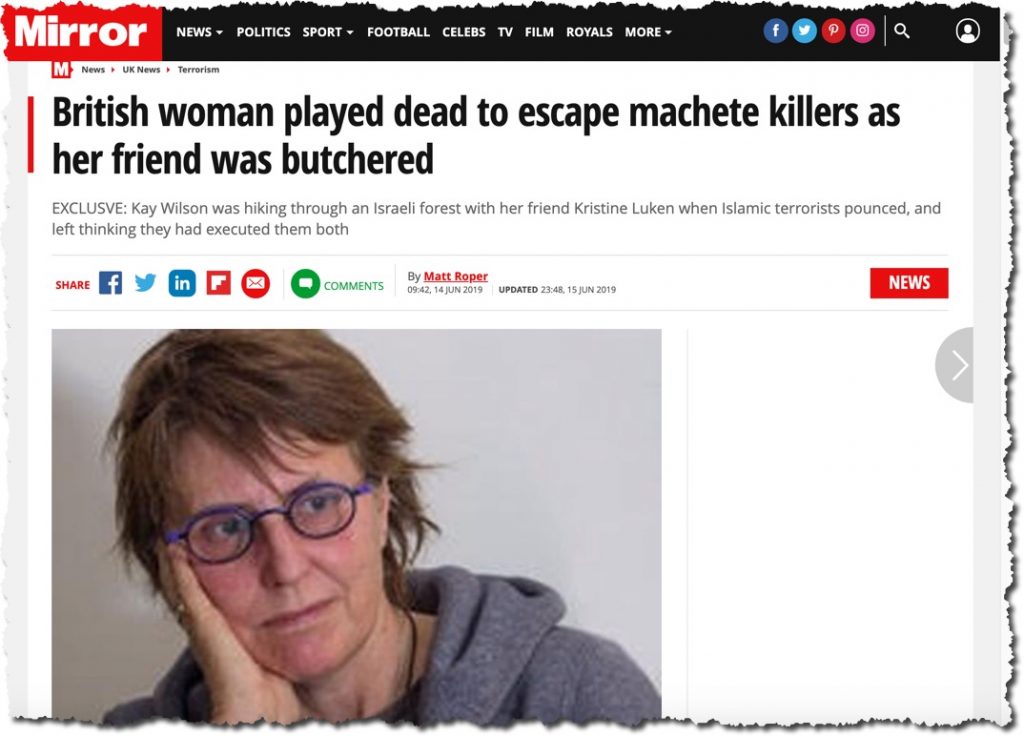Click the next arrow on right edge
The image size is (1024, 736).
[955, 365]
